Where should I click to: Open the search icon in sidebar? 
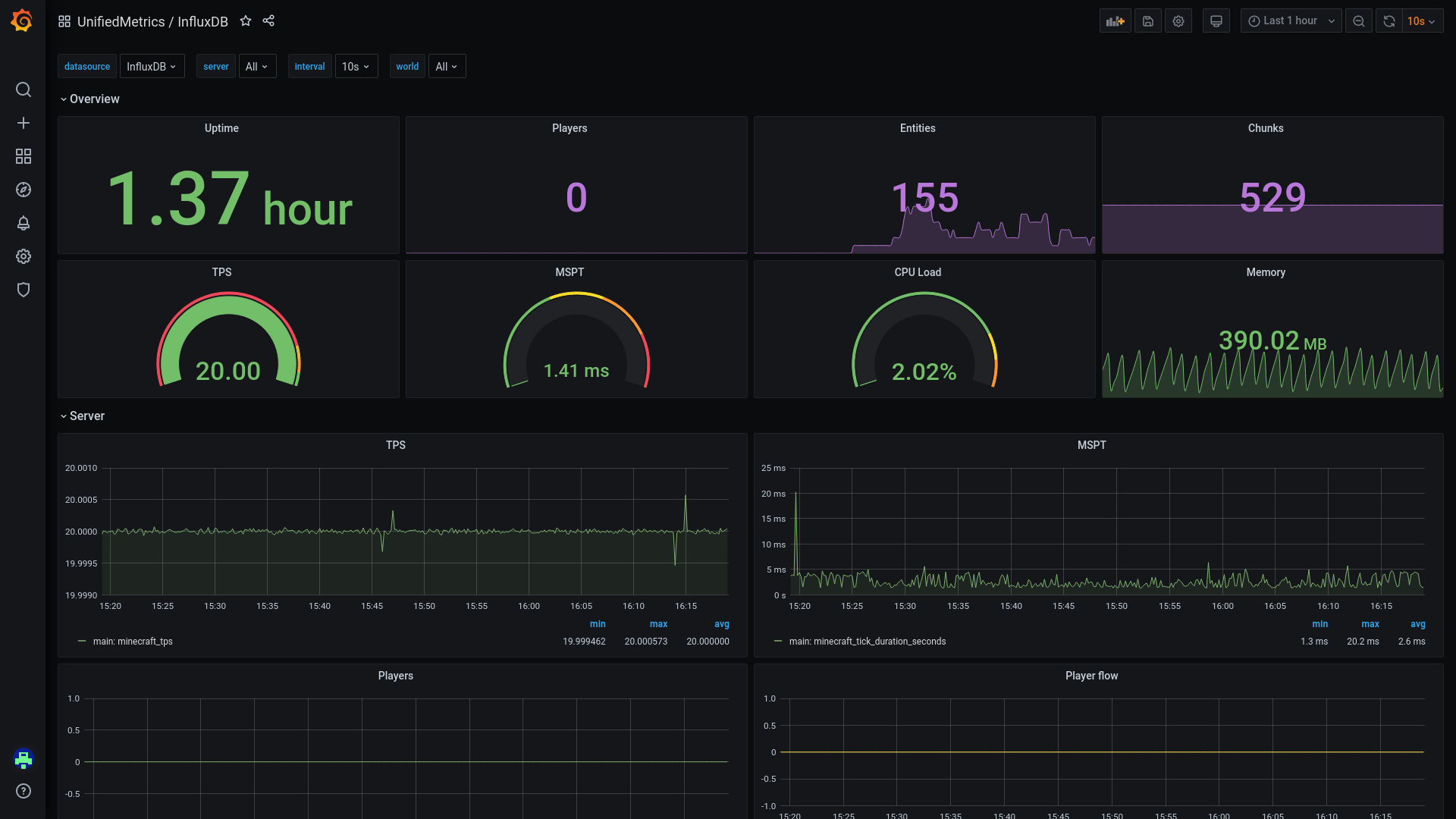[x=24, y=89]
